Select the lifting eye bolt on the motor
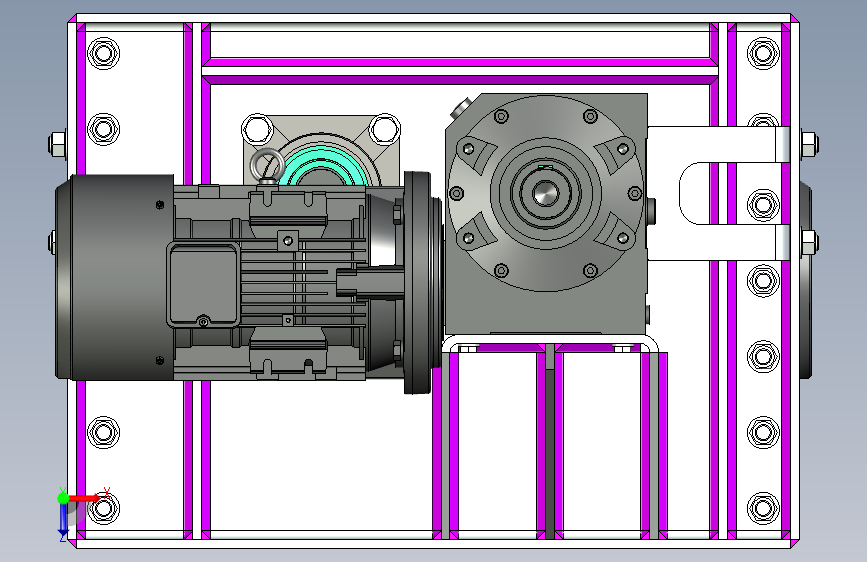 point(267,166)
